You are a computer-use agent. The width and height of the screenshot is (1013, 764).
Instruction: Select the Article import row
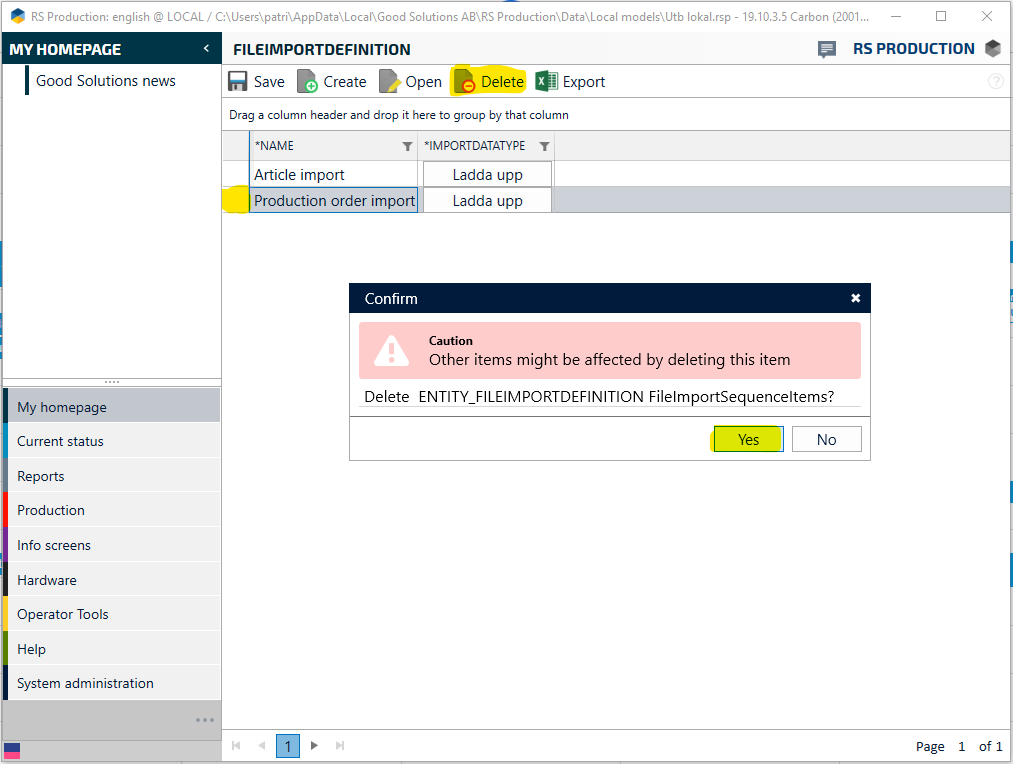pyautogui.click(x=300, y=175)
